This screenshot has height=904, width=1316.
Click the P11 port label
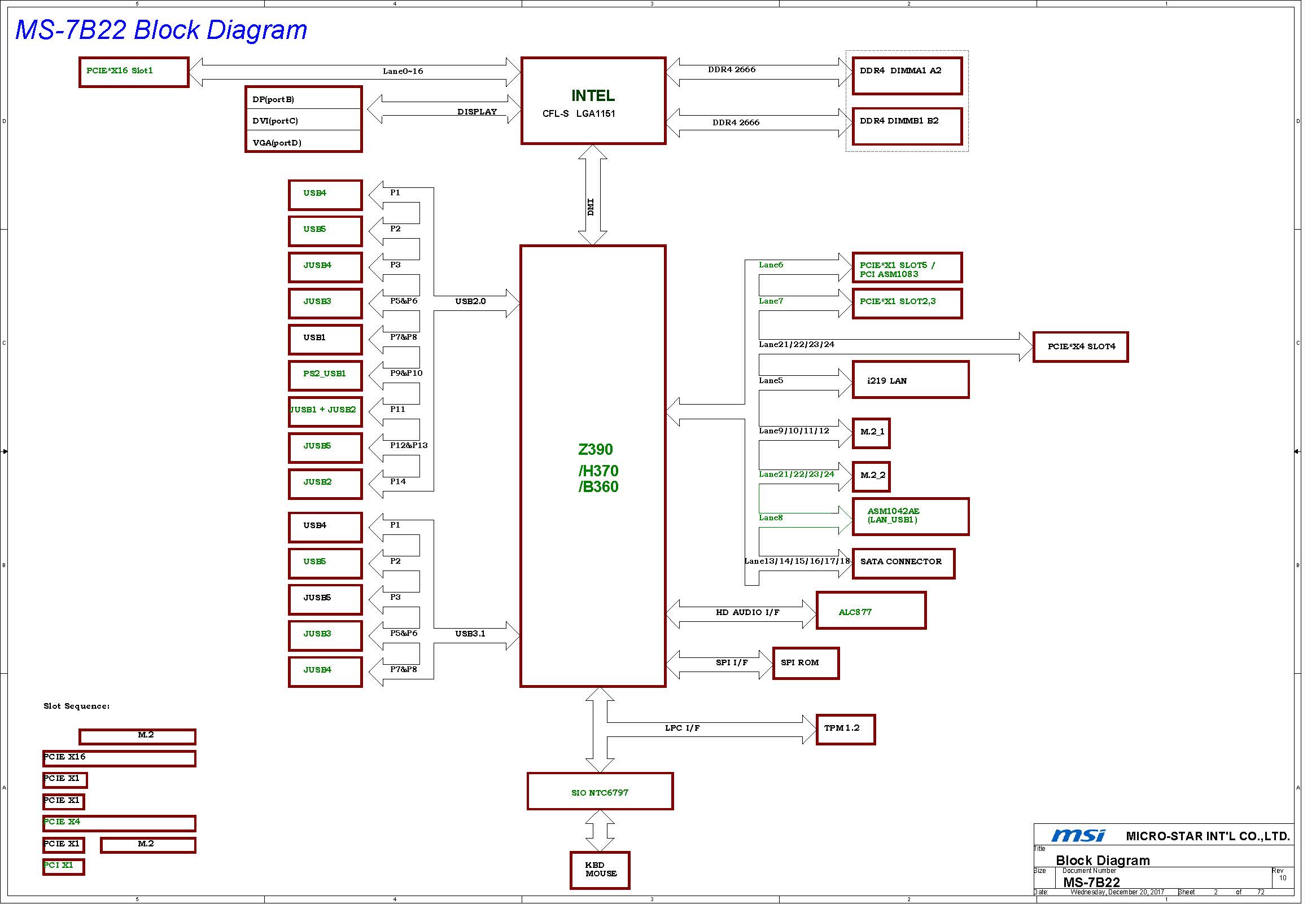[397, 409]
